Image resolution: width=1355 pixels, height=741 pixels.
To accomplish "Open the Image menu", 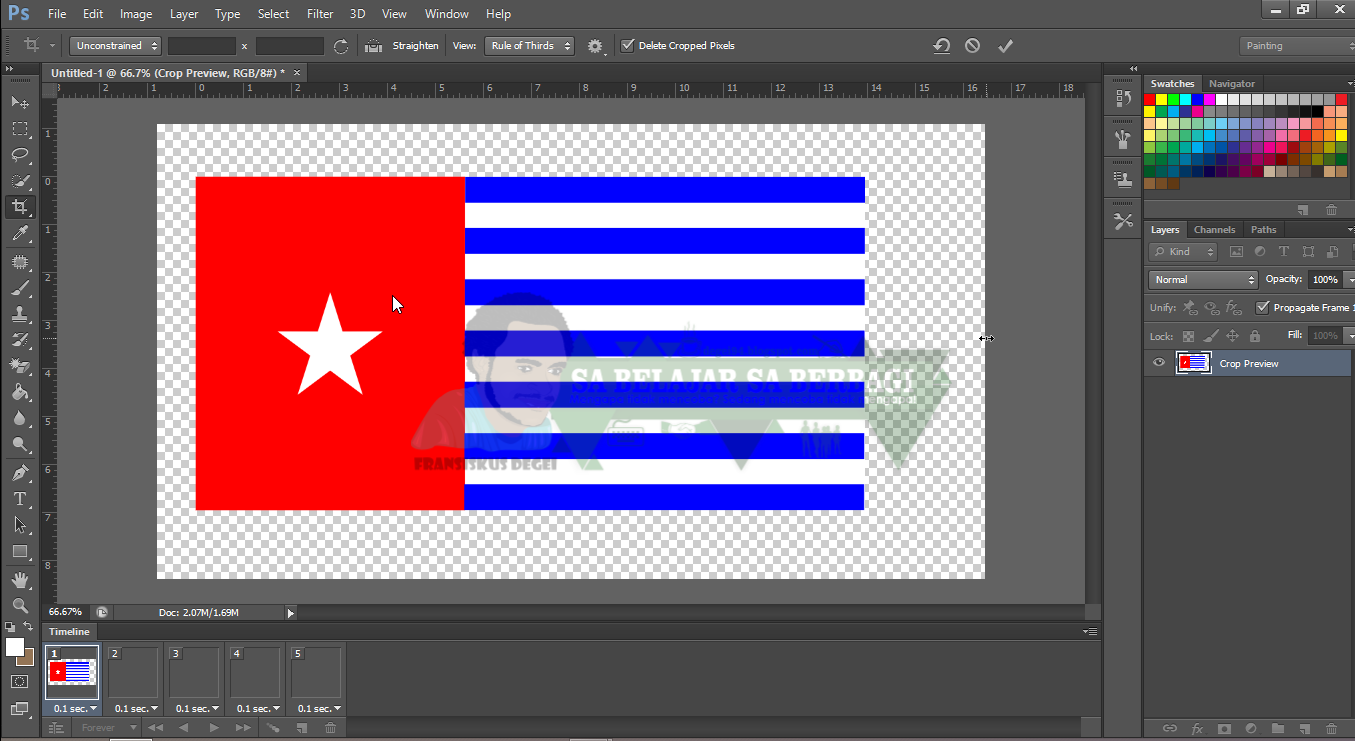I will click(x=136, y=14).
